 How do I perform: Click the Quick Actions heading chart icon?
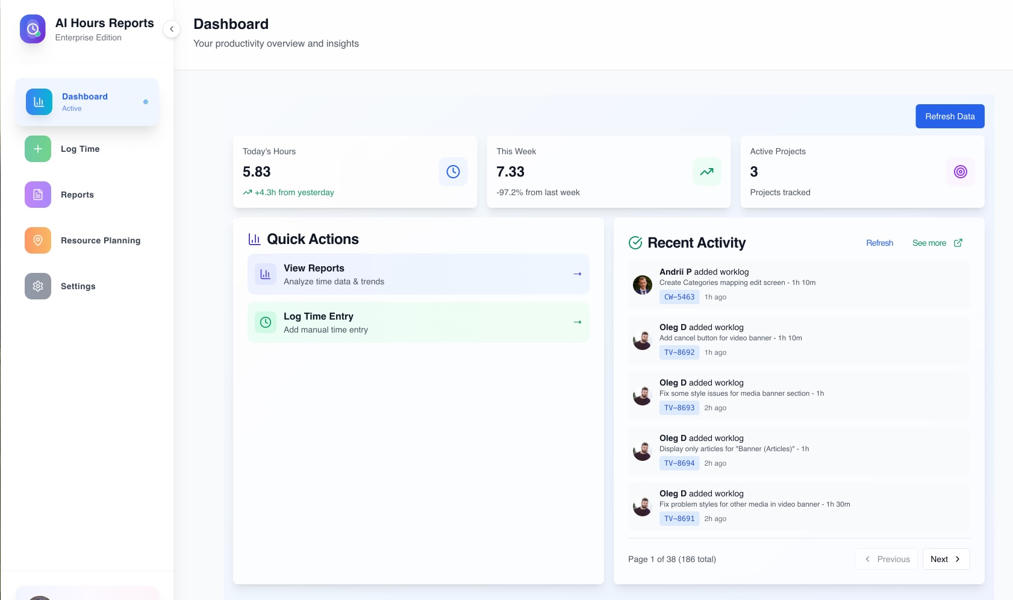[255, 240]
